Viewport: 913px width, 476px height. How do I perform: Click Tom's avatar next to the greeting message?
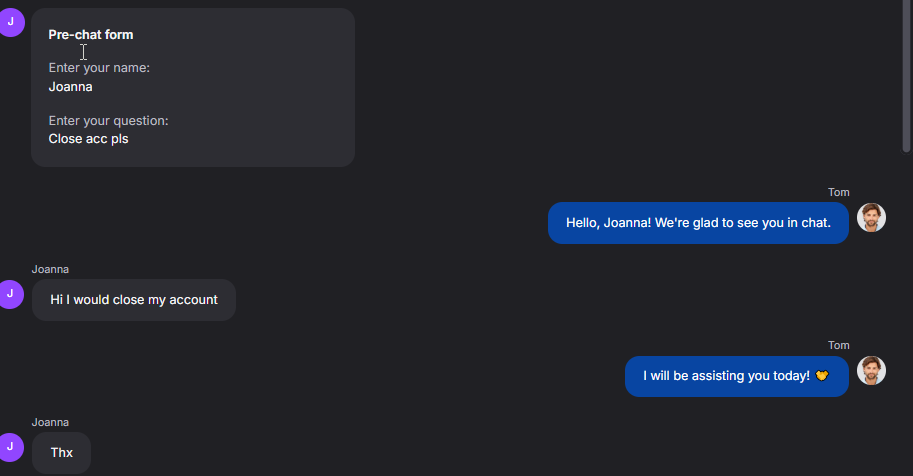[x=871, y=218]
